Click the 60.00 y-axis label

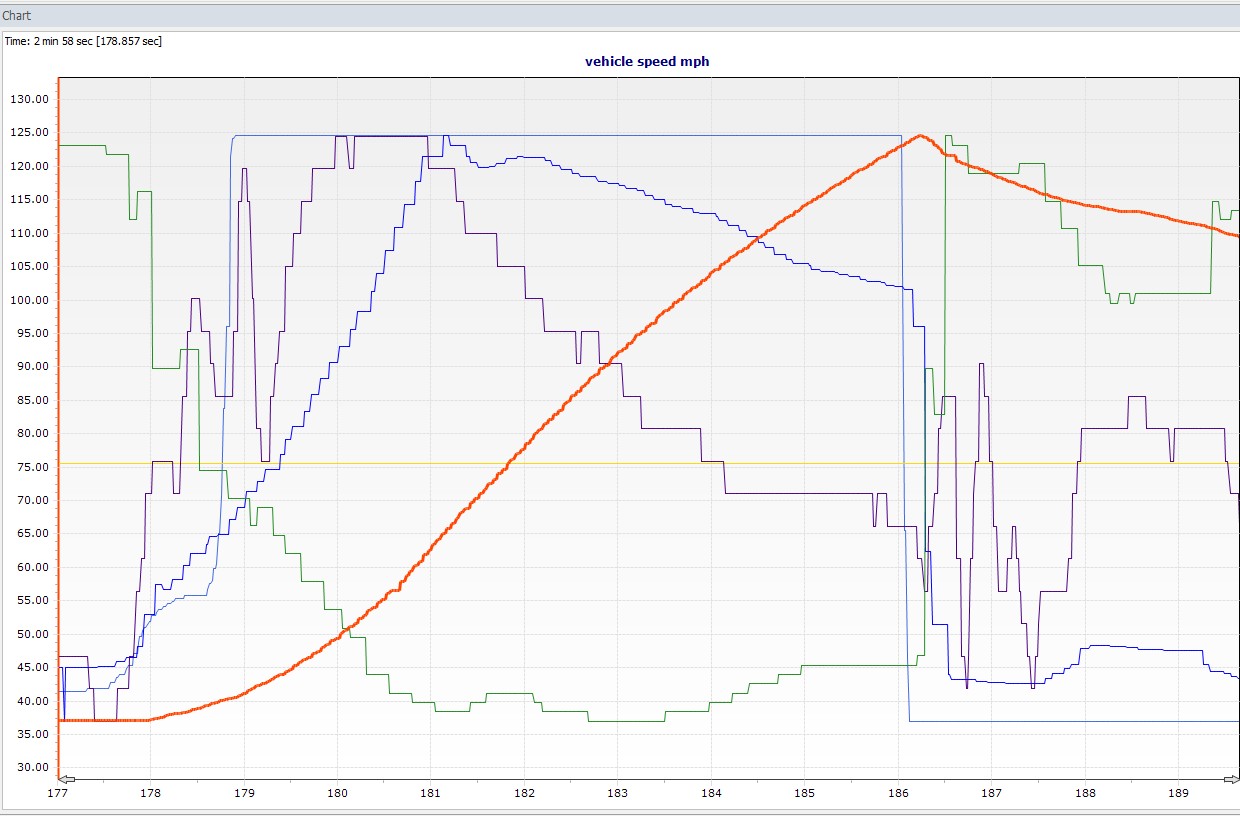click(x=33, y=567)
